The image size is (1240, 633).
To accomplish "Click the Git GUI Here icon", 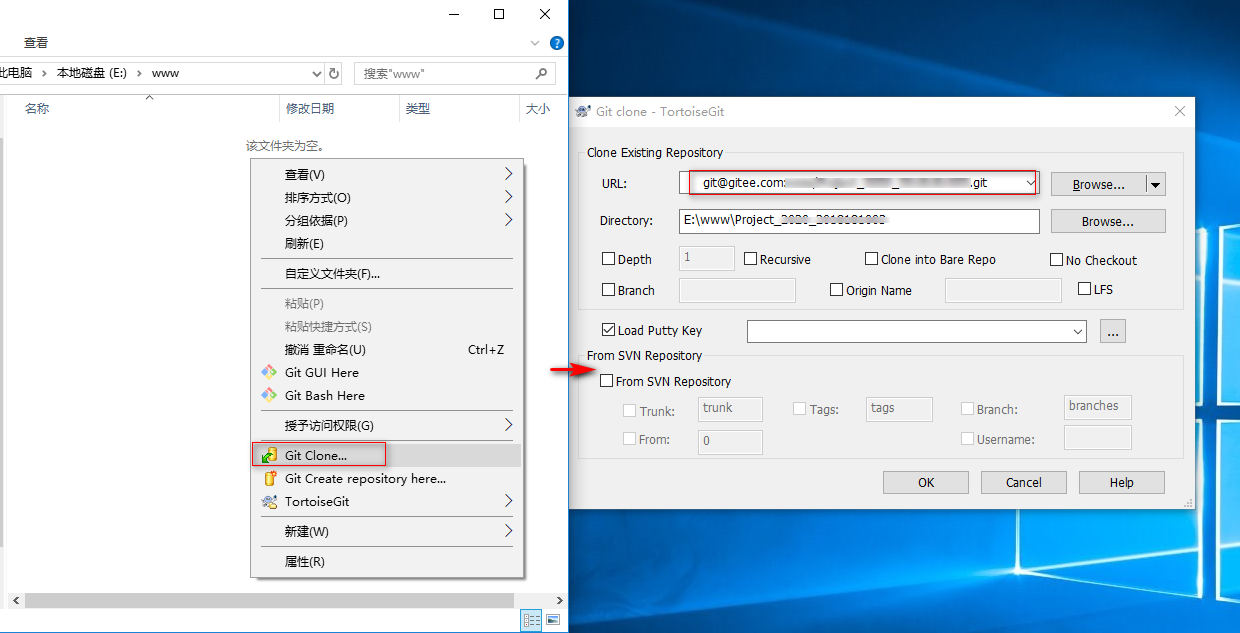I will pyautogui.click(x=269, y=372).
